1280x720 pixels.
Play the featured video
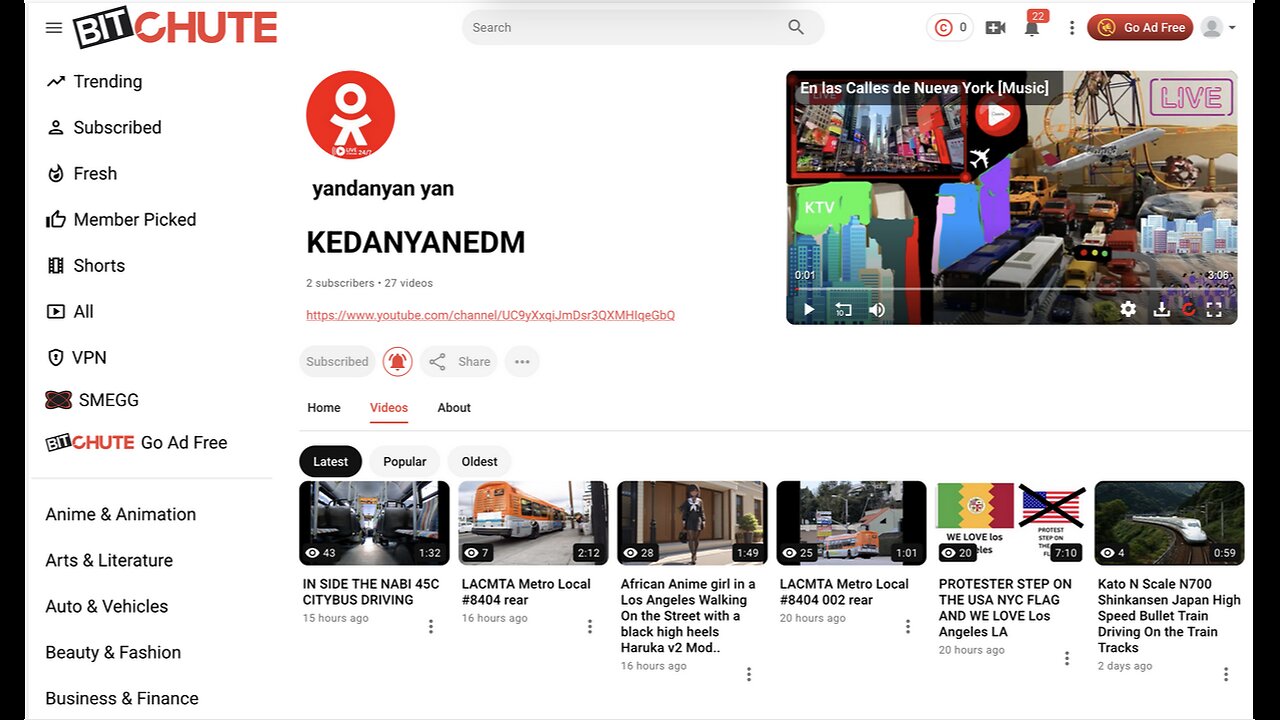809,310
